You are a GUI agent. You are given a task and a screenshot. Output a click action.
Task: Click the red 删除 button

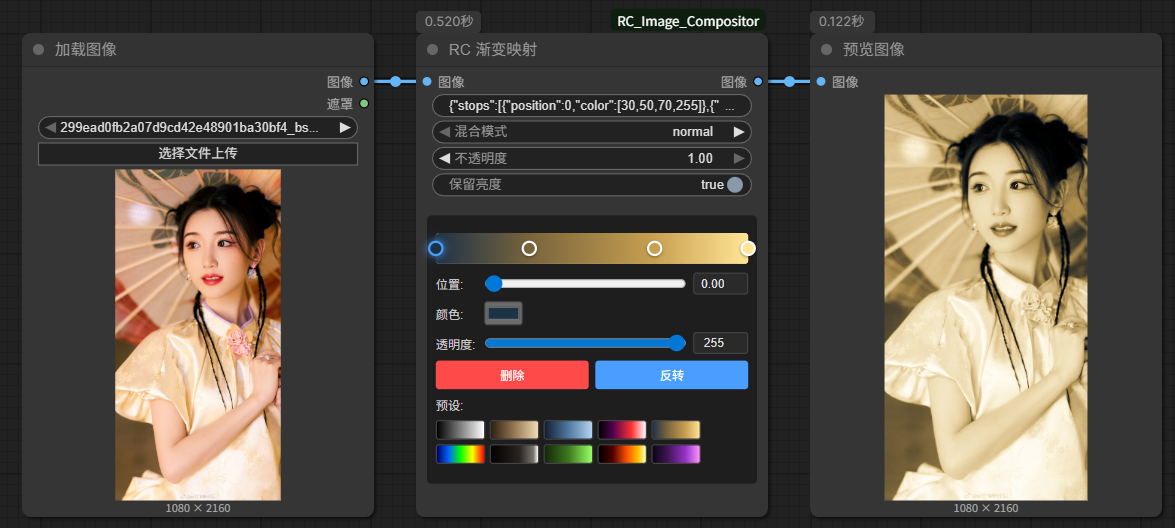[x=513, y=375]
